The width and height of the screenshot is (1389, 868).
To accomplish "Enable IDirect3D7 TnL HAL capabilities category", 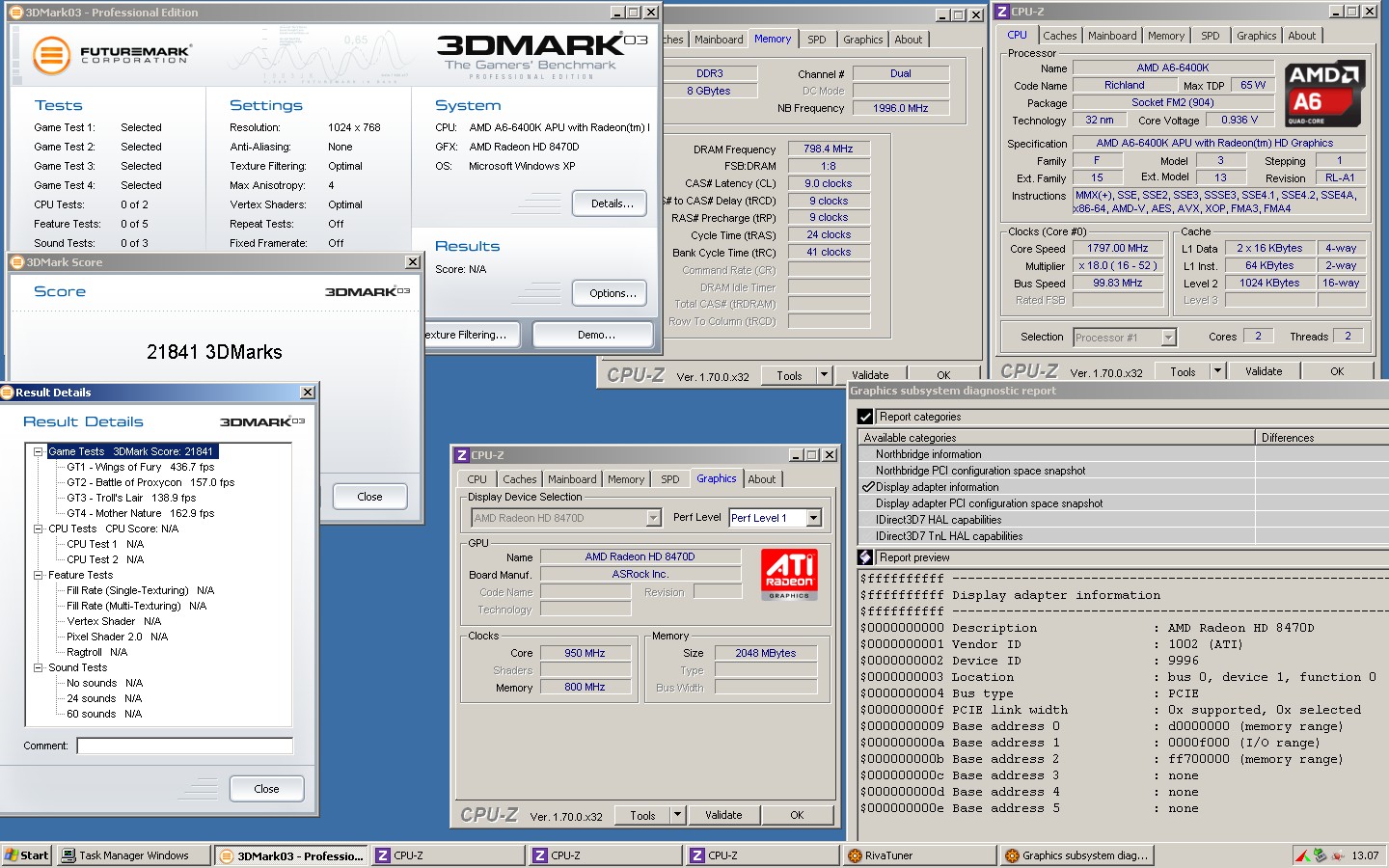I will coord(1056,536).
